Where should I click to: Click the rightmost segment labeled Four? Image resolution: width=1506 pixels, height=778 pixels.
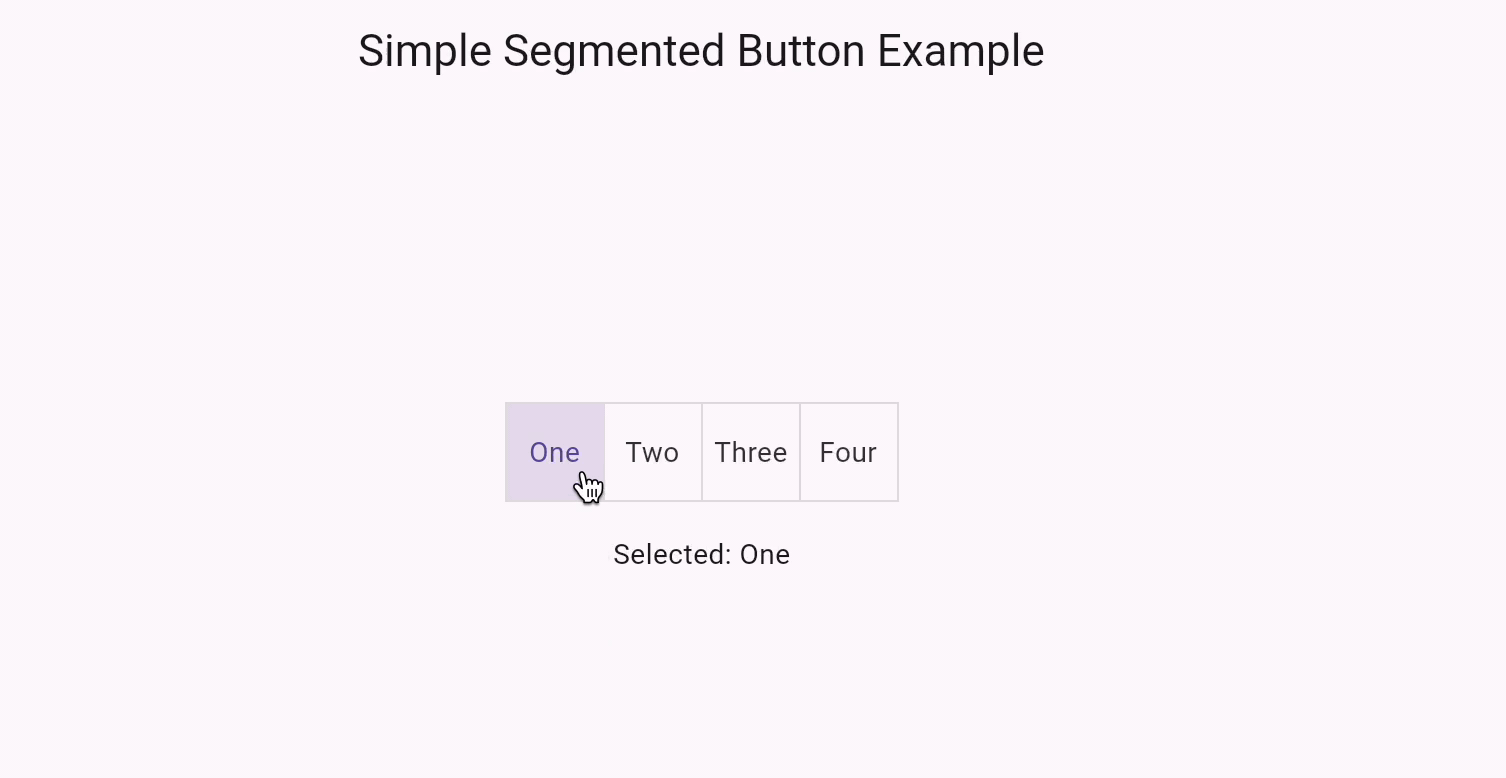[847, 452]
